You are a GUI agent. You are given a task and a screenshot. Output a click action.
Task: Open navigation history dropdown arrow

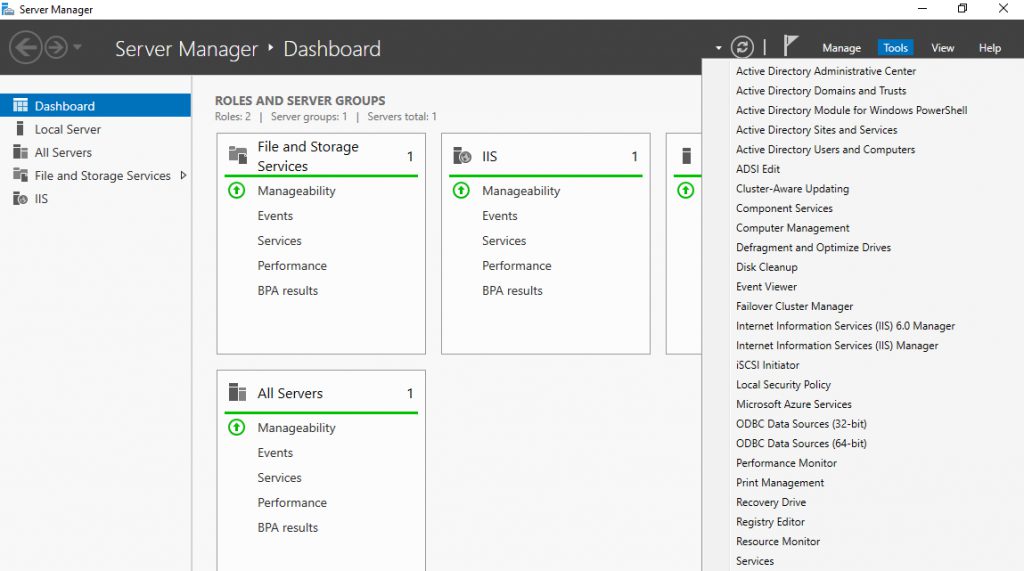click(x=77, y=47)
